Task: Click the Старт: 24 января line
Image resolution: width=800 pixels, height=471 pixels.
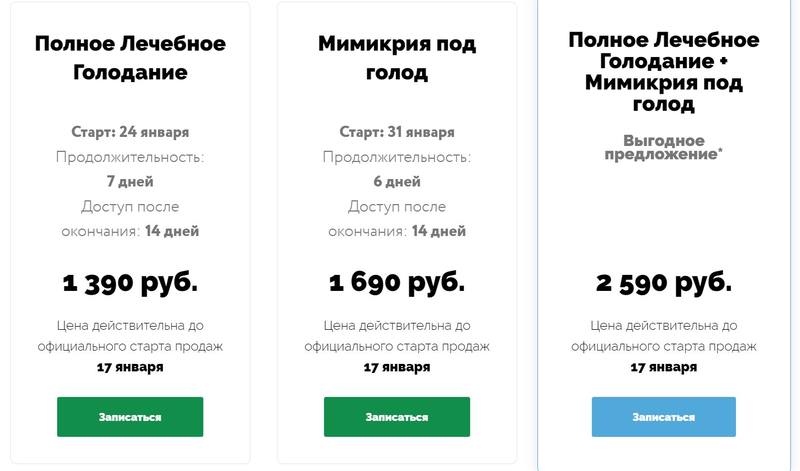Action: tap(130, 132)
